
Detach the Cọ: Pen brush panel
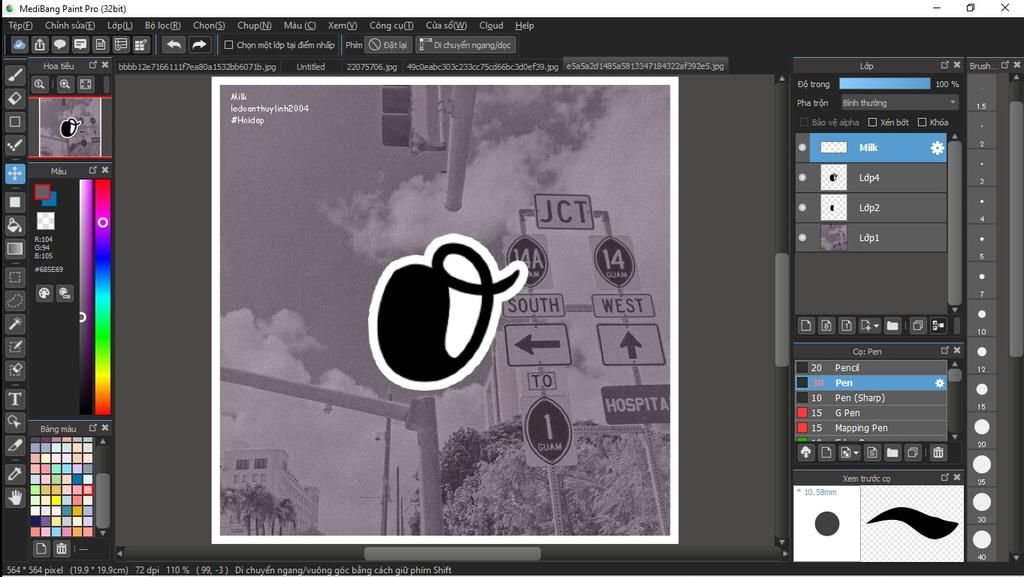point(944,351)
